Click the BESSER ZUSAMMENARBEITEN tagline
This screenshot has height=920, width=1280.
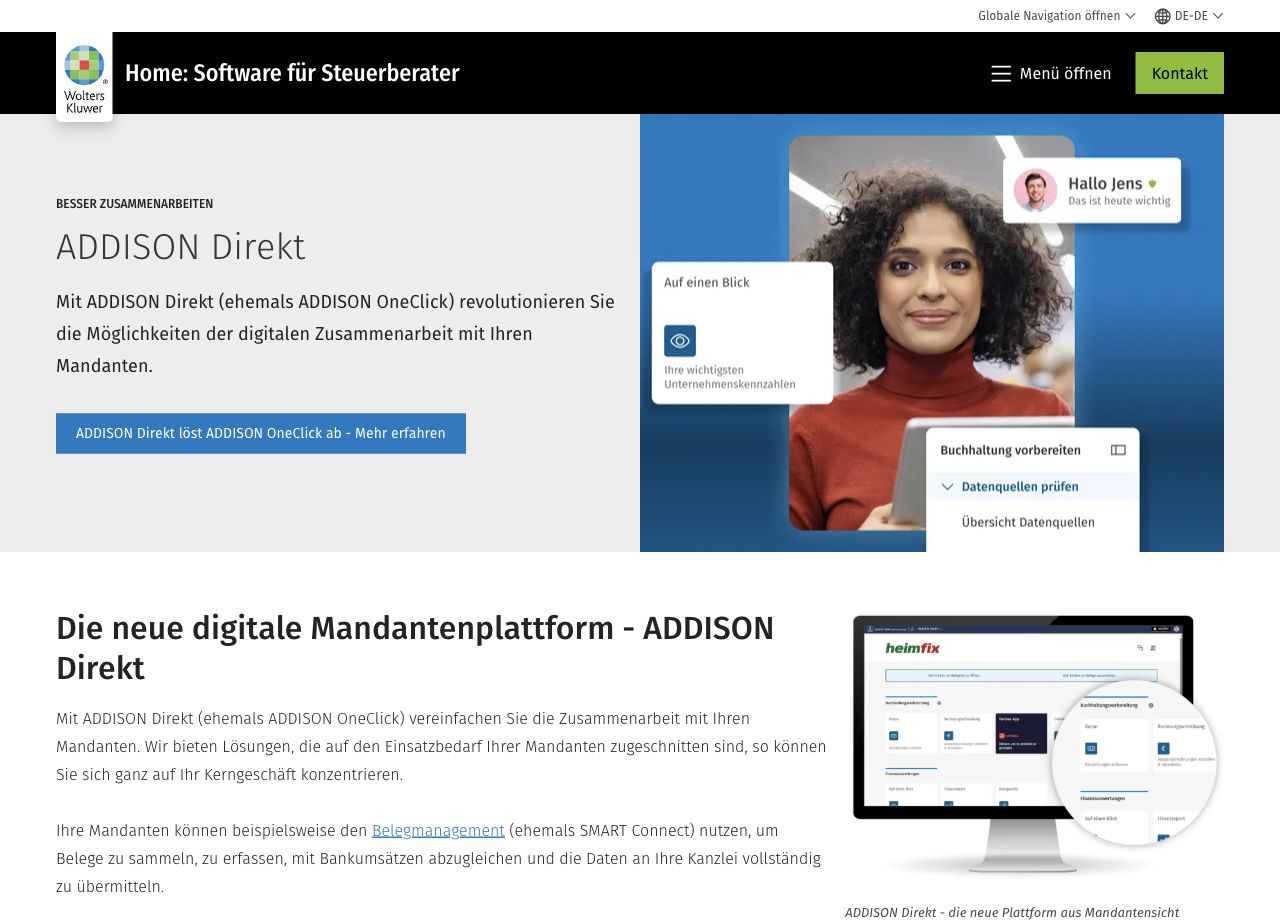(134, 204)
